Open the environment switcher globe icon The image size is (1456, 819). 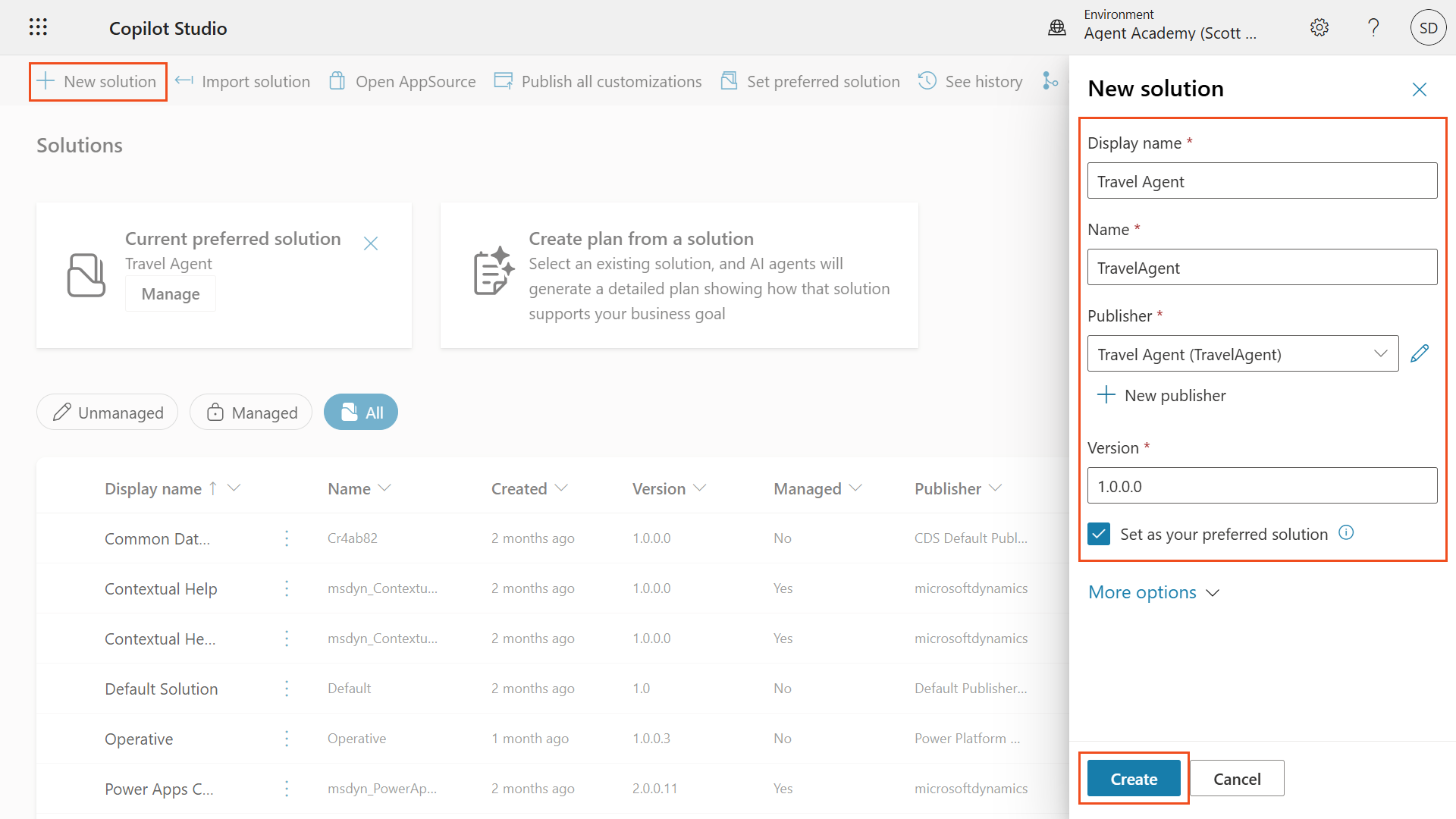click(x=1056, y=27)
